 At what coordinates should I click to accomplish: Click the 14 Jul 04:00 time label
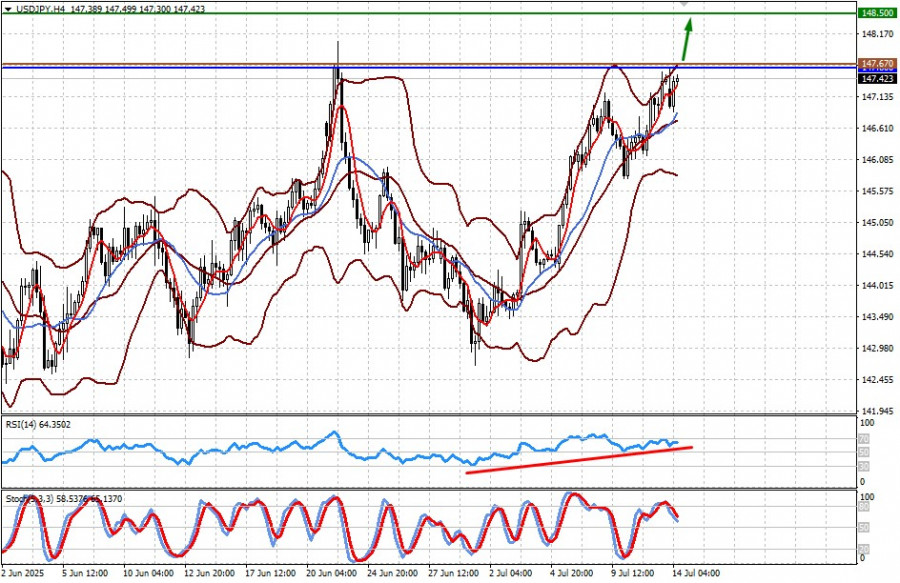[x=696, y=573]
